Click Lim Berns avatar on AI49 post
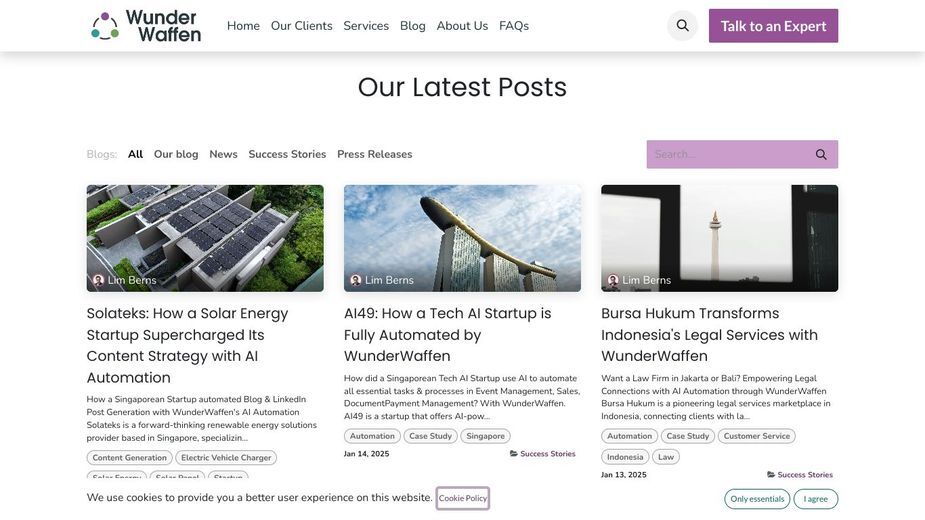The width and height of the screenshot is (925, 520). [x=356, y=280]
